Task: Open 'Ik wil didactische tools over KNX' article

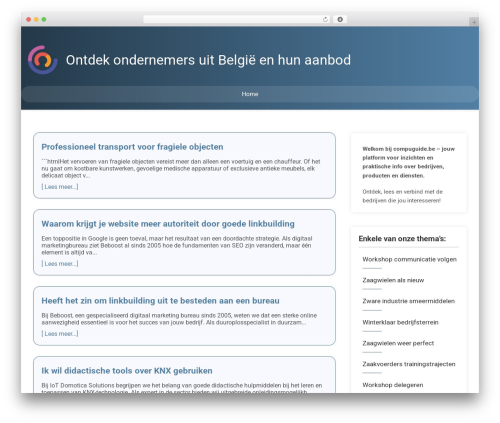Action: (x=127, y=371)
